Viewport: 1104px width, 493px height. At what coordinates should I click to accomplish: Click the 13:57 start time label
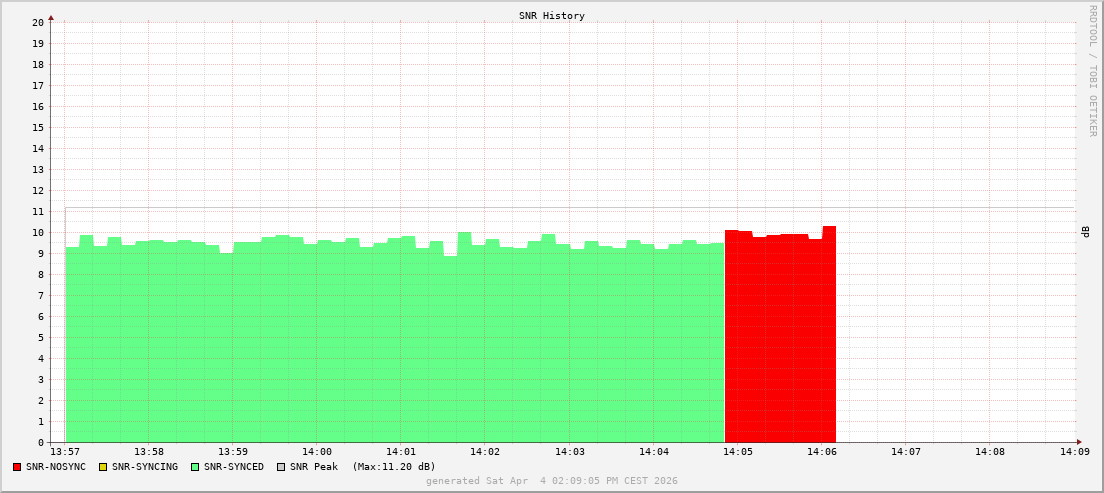point(64,452)
